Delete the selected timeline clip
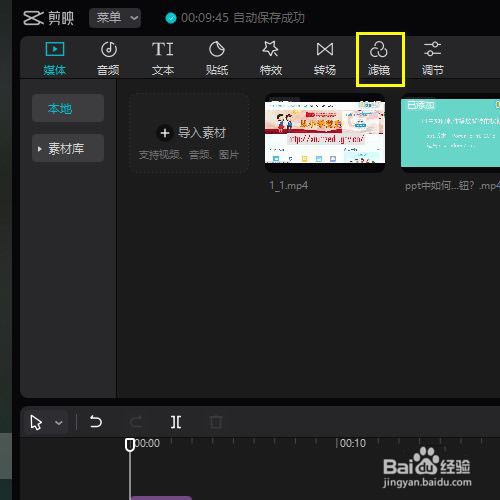Image resolution: width=500 pixels, height=500 pixels. tap(216, 422)
